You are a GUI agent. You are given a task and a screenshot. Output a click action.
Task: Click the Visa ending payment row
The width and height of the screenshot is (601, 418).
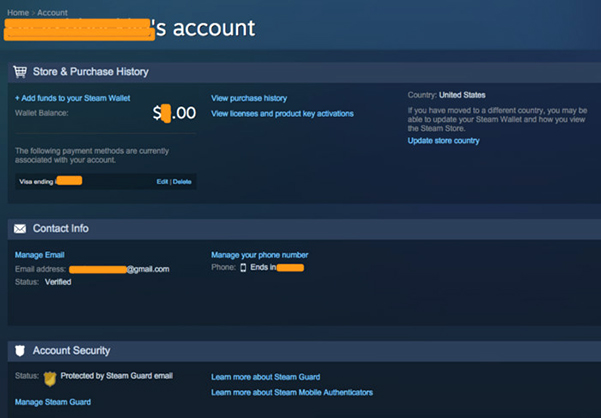click(105, 181)
